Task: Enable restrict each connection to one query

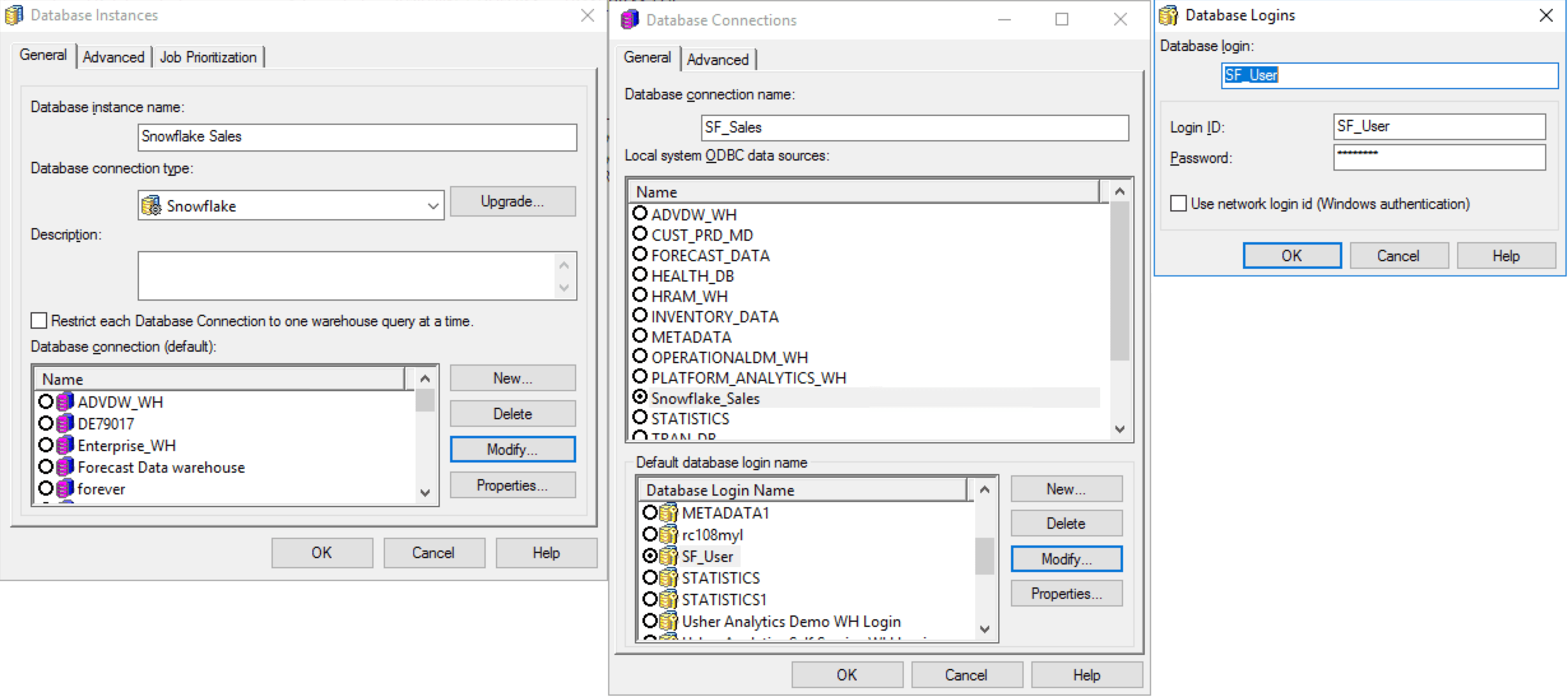Action: point(40,320)
